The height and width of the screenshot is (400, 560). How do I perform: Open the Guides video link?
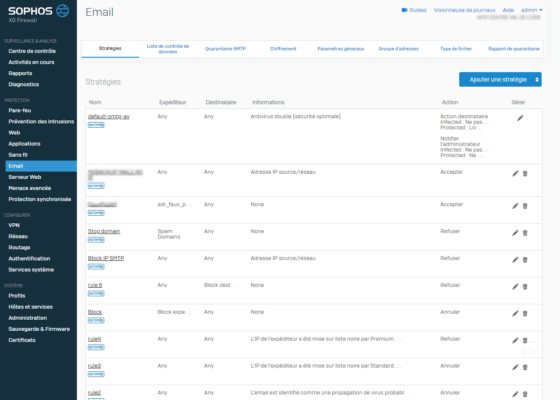tap(414, 10)
